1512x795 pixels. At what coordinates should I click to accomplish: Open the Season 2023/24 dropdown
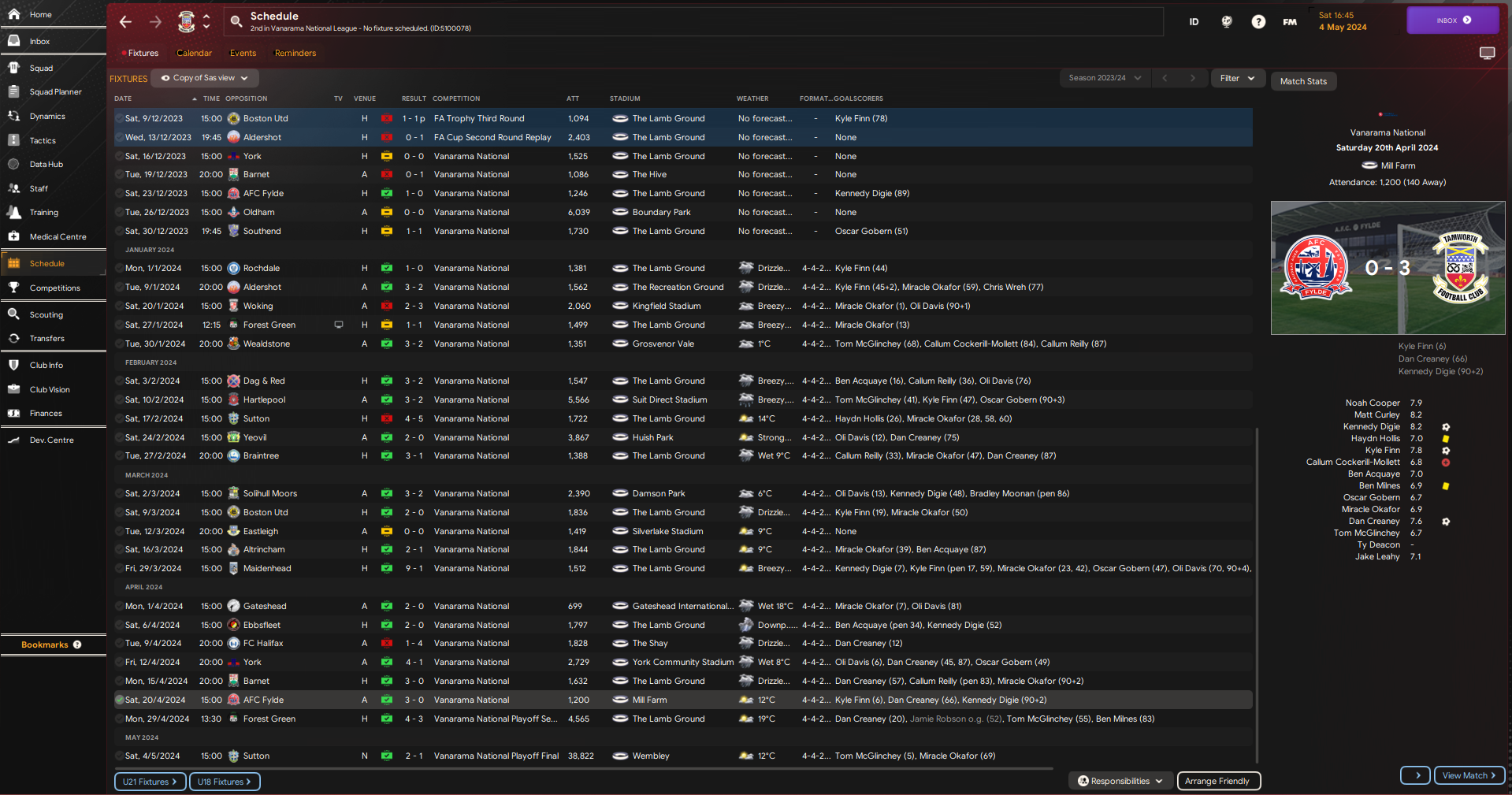click(x=1105, y=78)
